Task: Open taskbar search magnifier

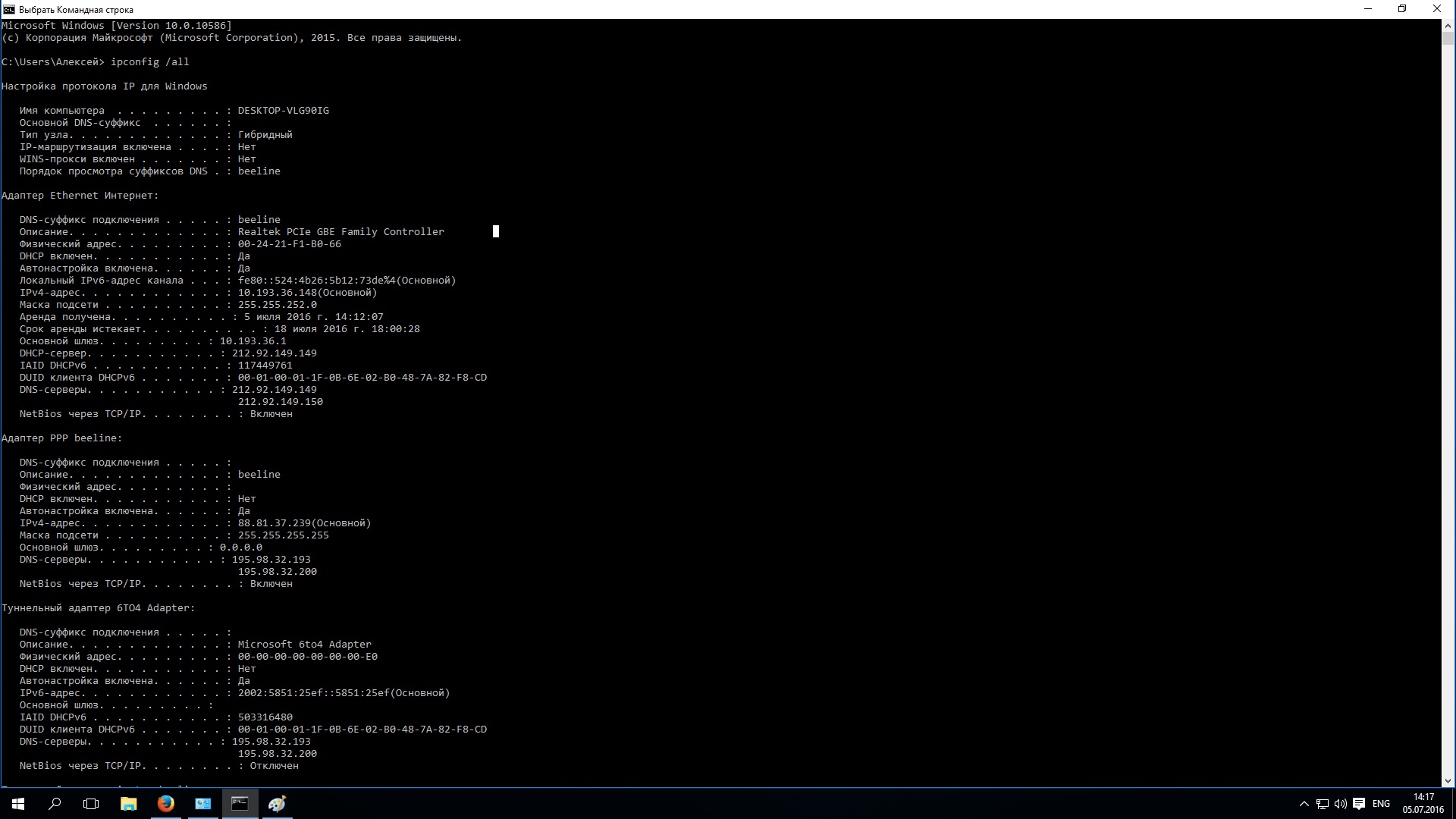Action: 55,804
